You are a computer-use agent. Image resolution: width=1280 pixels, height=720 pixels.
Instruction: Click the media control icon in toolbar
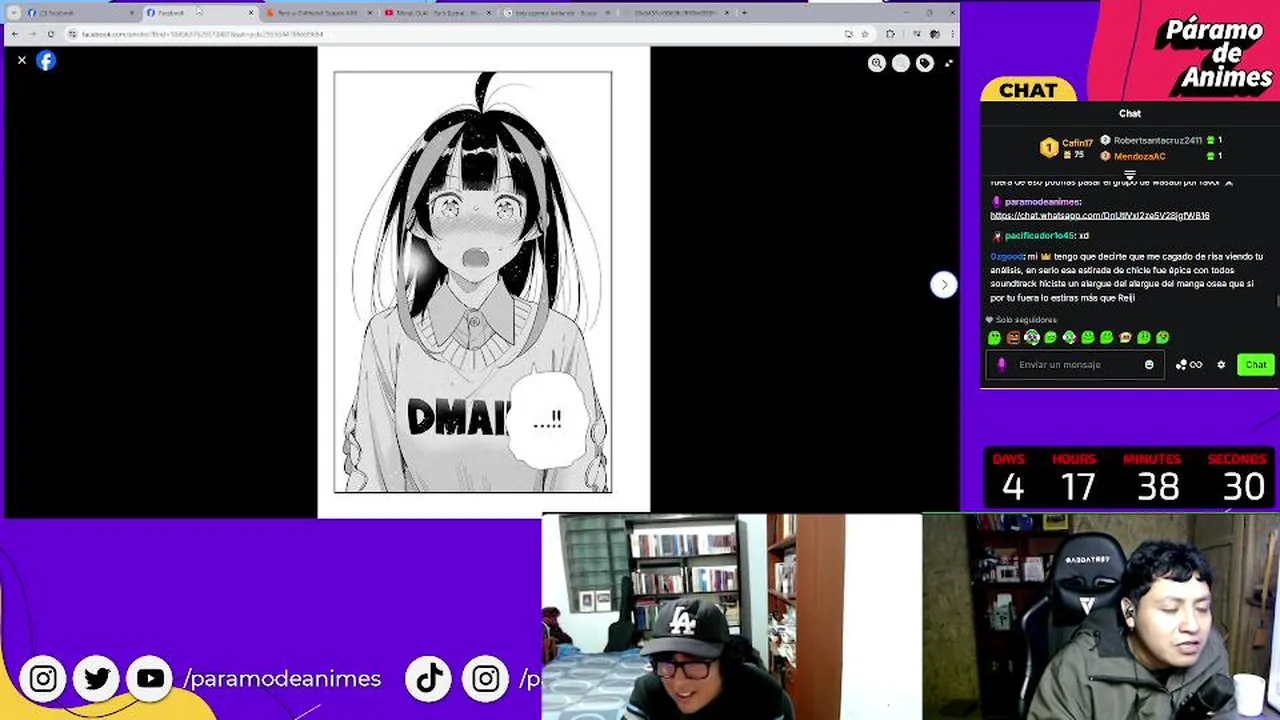pyautogui.click(x=916, y=34)
